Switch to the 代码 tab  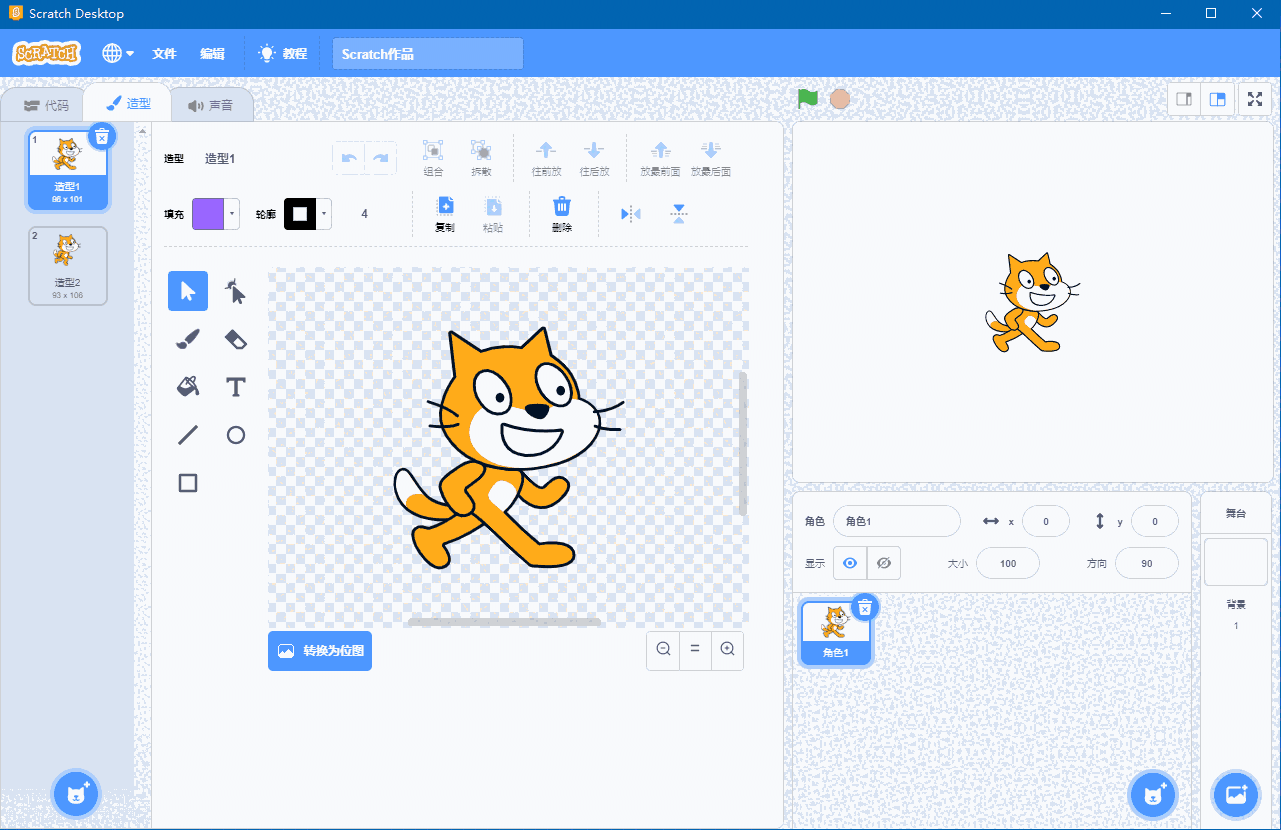(x=46, y=105)
